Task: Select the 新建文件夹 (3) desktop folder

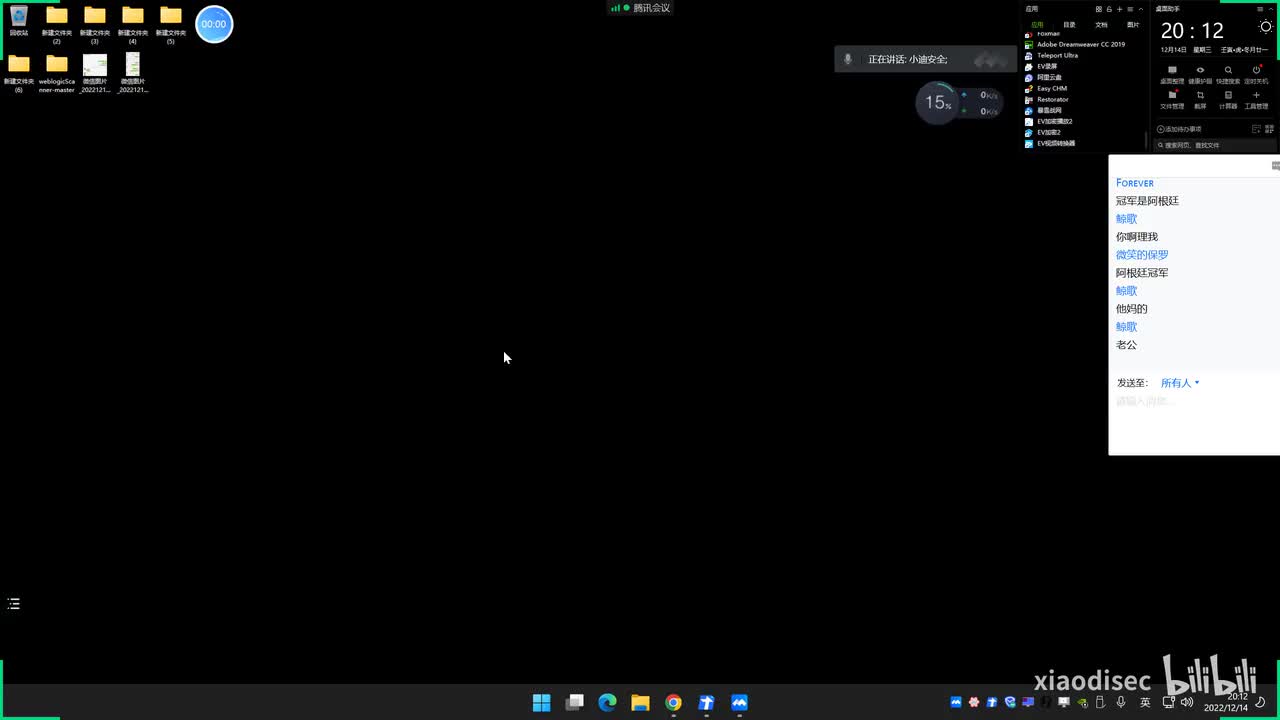Action: pos(95,24)
